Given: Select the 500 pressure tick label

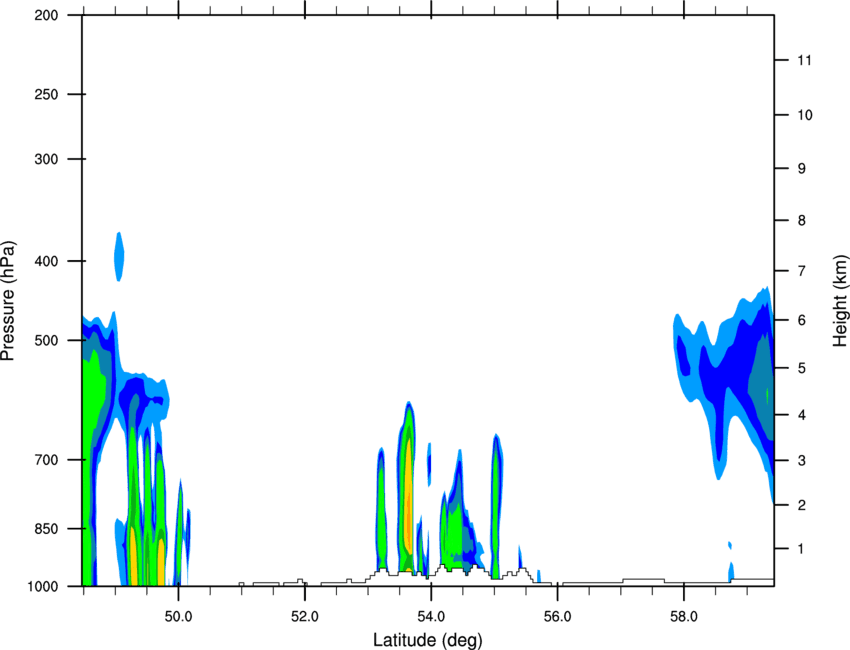Looking at the screenshot, I should click(x=46, y=340).
